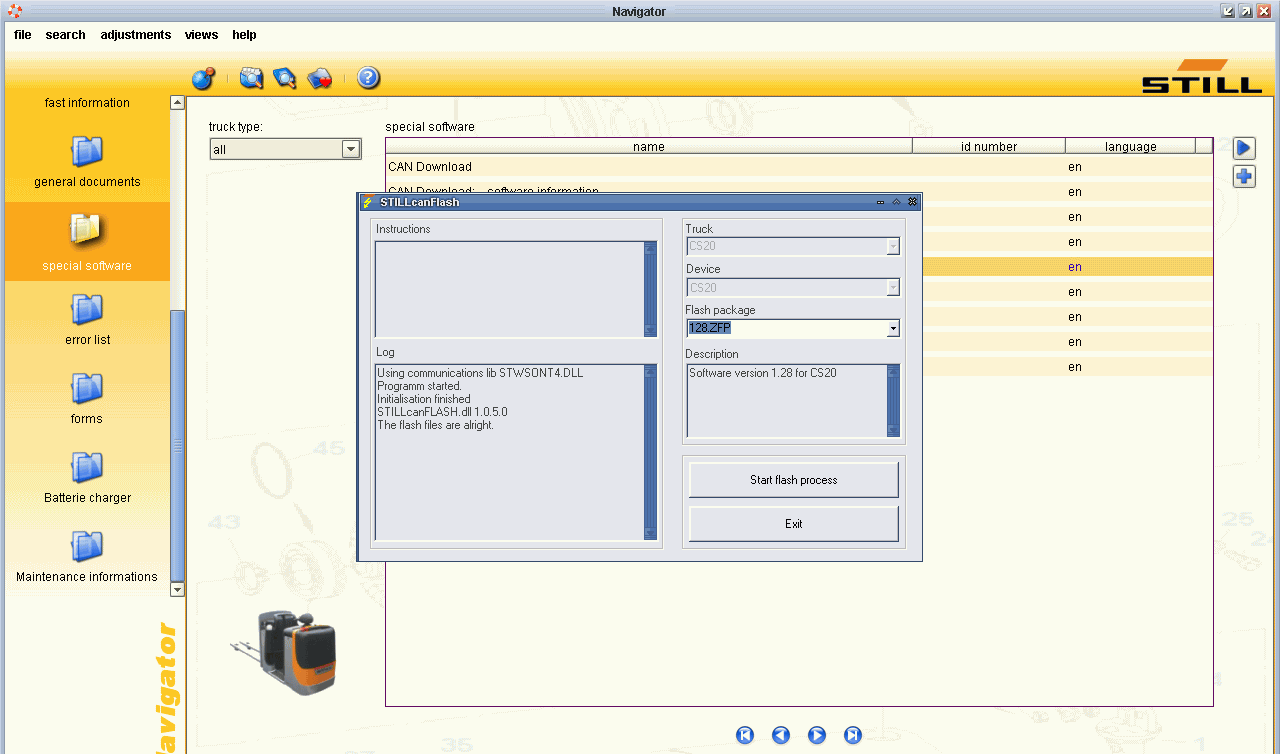Open the disabled Truck CS20 dropdown

tap(793, 246)
